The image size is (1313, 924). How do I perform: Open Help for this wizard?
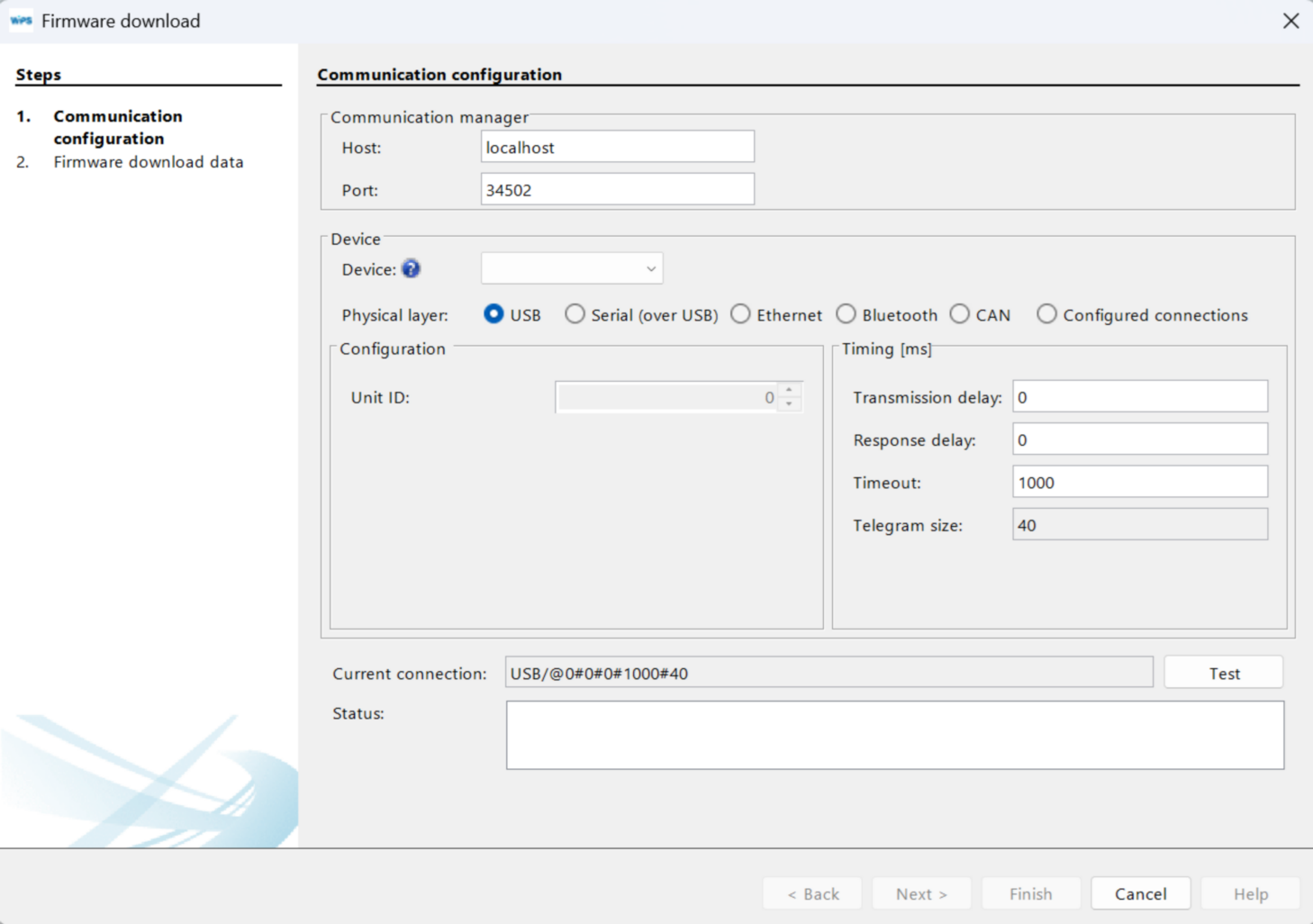pyautogui.click(x=1250, y=893)
